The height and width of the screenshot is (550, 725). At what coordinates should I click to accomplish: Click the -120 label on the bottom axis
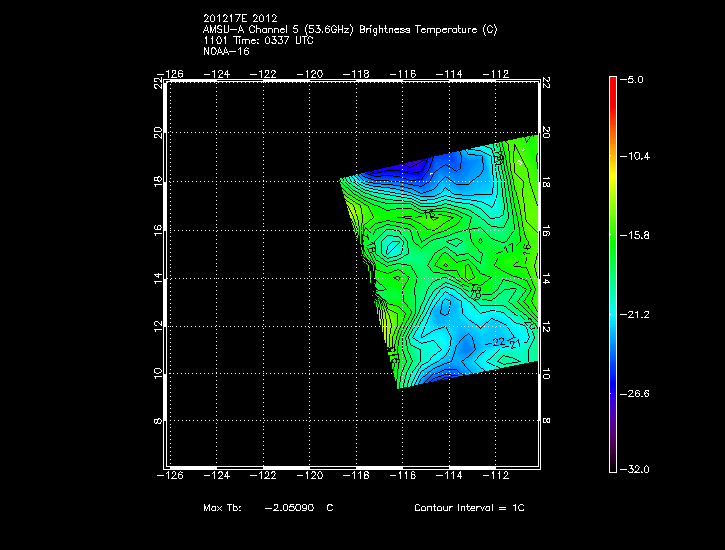coord(312,476)
